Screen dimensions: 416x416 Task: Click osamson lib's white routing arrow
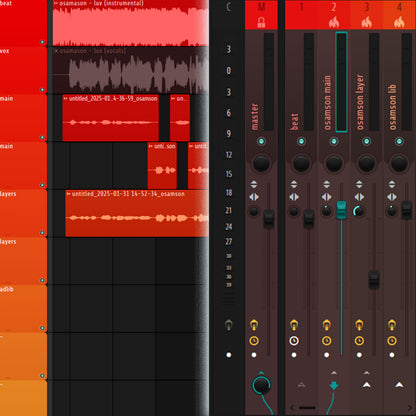pos(399,385)
